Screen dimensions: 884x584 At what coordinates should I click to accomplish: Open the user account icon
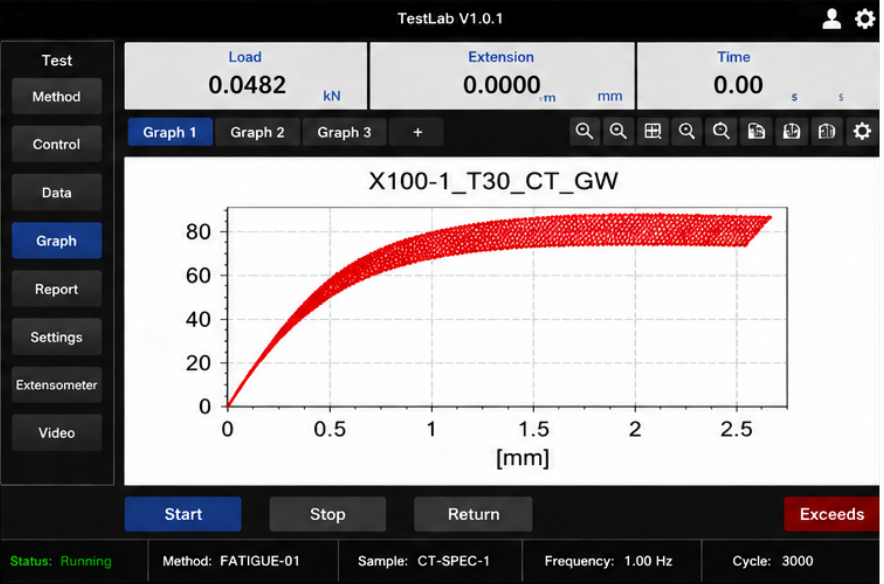point(831,19)
